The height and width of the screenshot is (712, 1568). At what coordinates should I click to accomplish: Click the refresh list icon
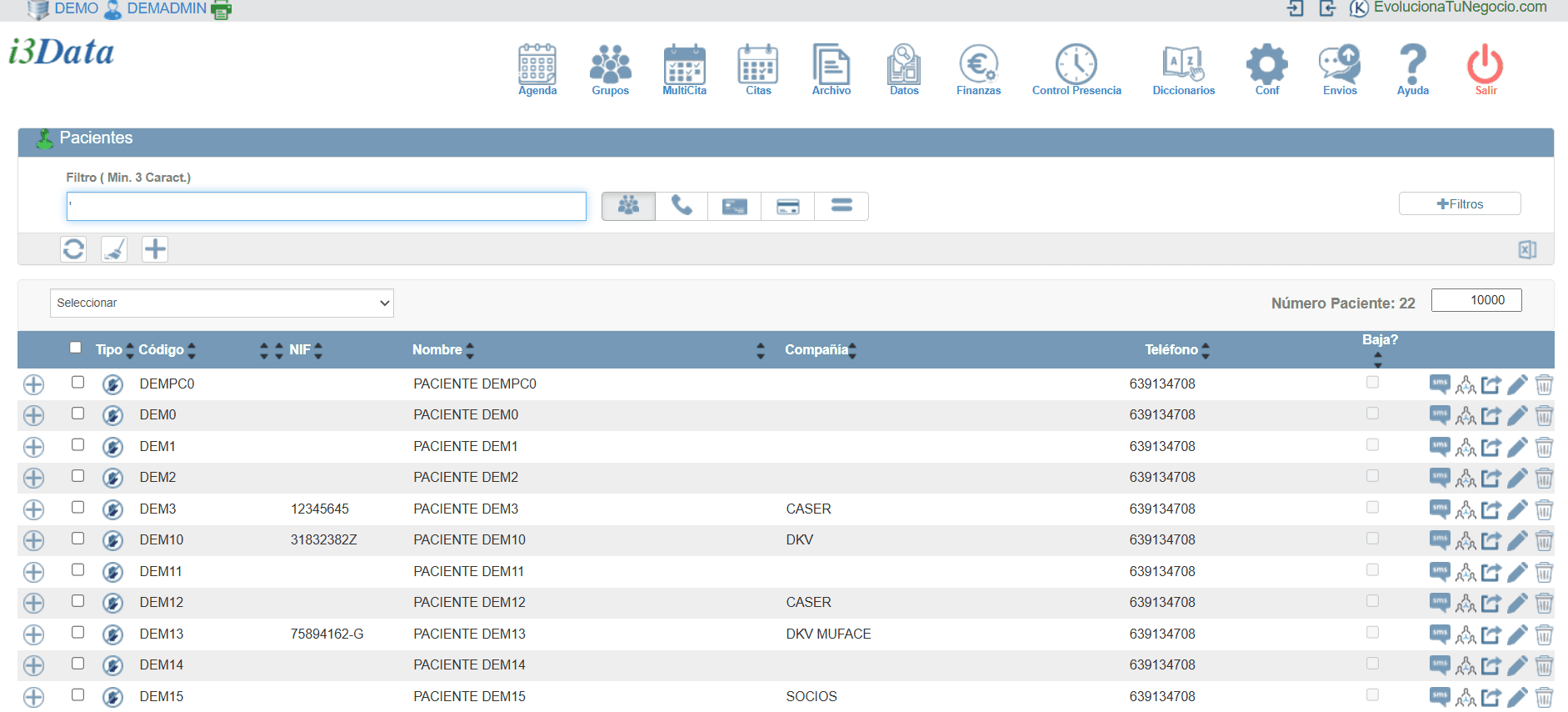click(x=73, y=249)
